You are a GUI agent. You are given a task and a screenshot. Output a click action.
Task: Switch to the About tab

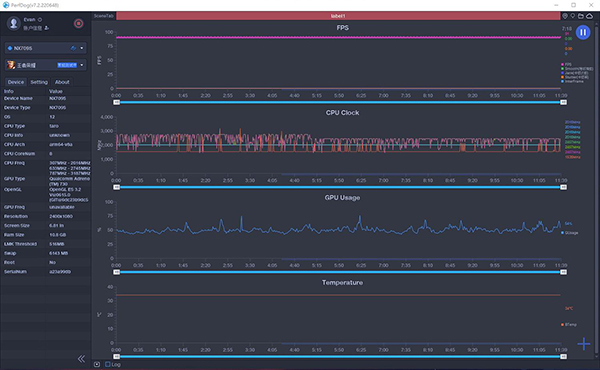coord(62,82)
